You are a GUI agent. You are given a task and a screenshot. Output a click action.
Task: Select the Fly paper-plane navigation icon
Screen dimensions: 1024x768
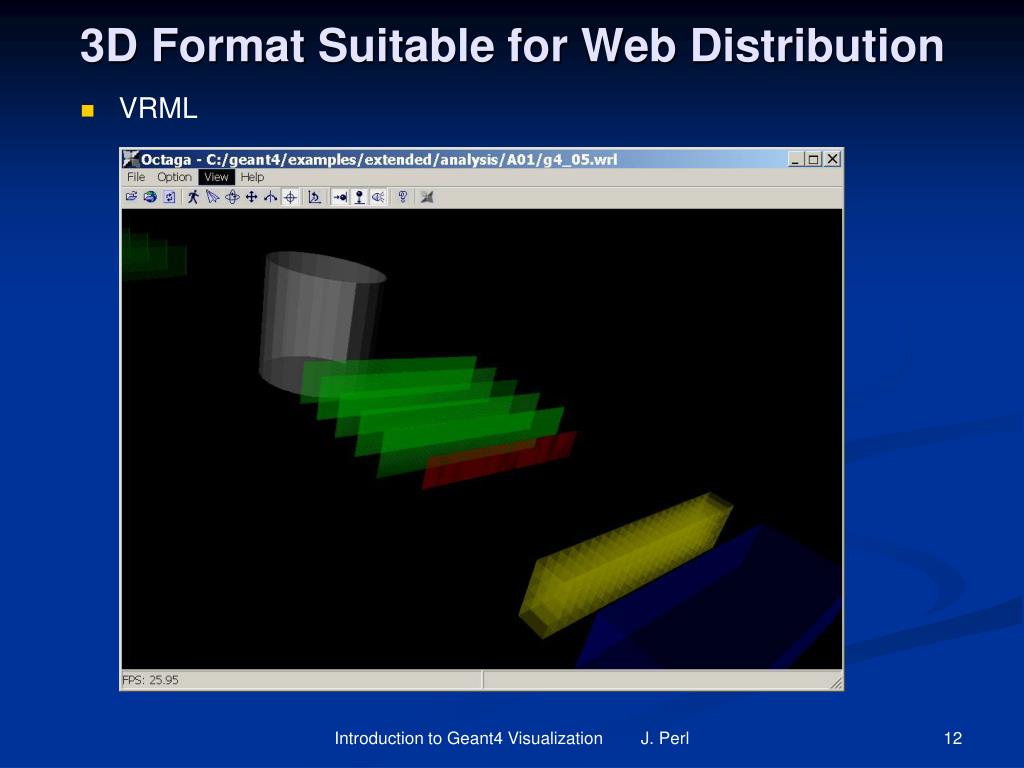(x=212, y=197)
